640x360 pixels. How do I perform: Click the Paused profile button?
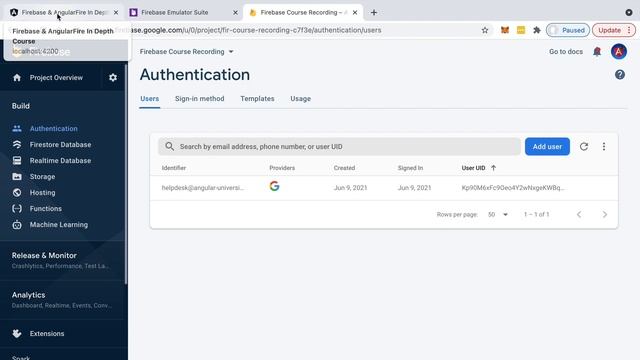coord(568,30)
